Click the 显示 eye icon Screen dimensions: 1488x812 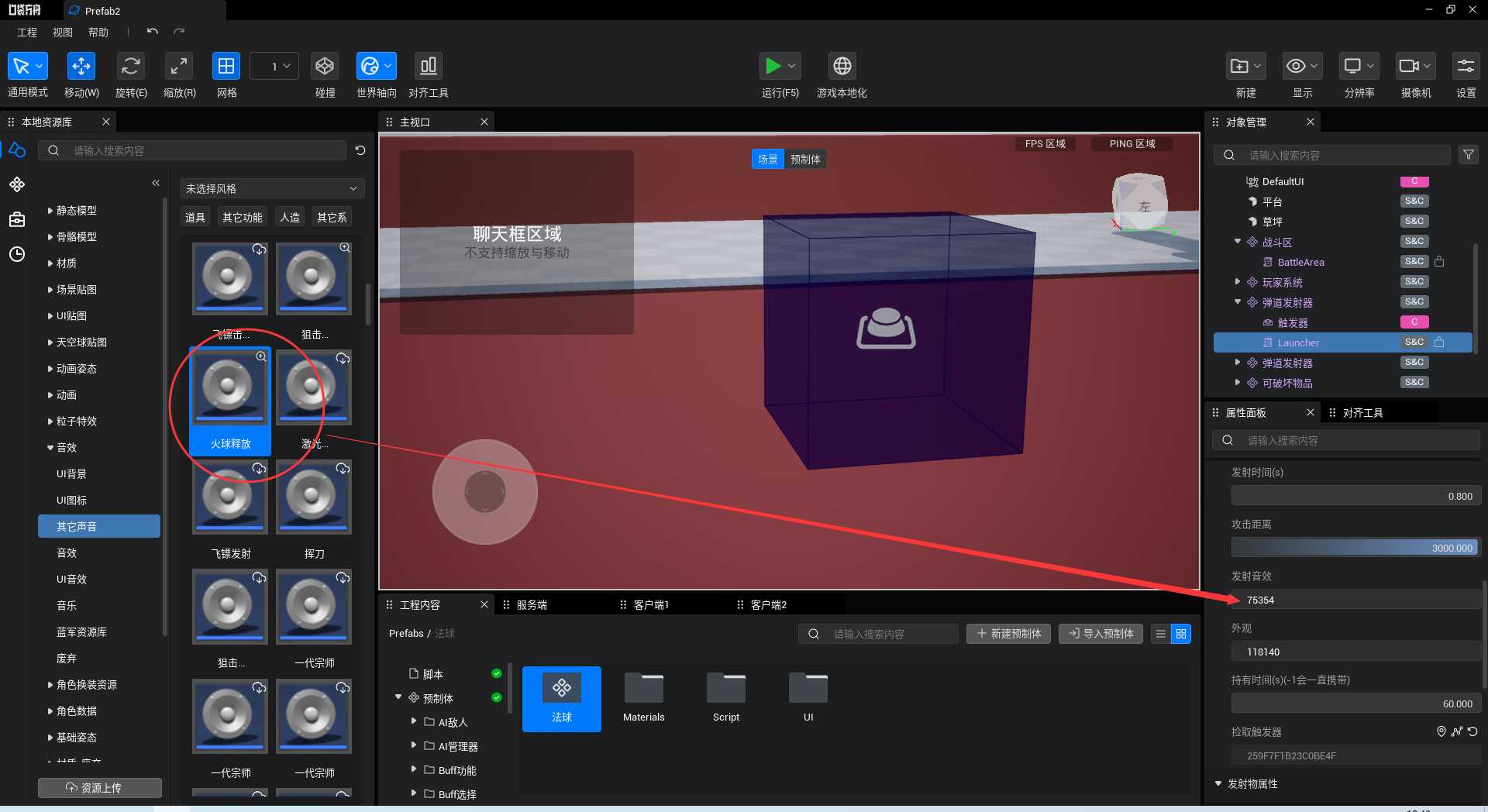1297,67
